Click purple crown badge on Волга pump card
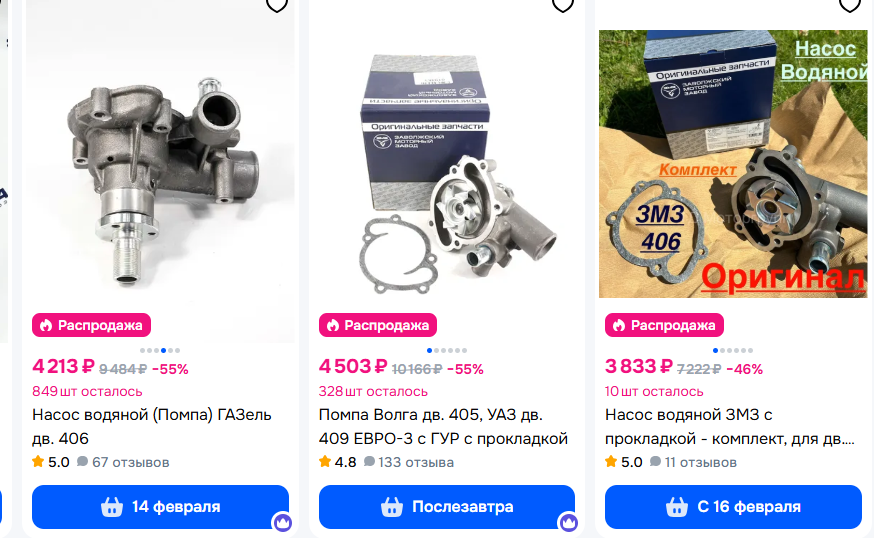Viewport: 874px width, 538px height. point(569,522)
